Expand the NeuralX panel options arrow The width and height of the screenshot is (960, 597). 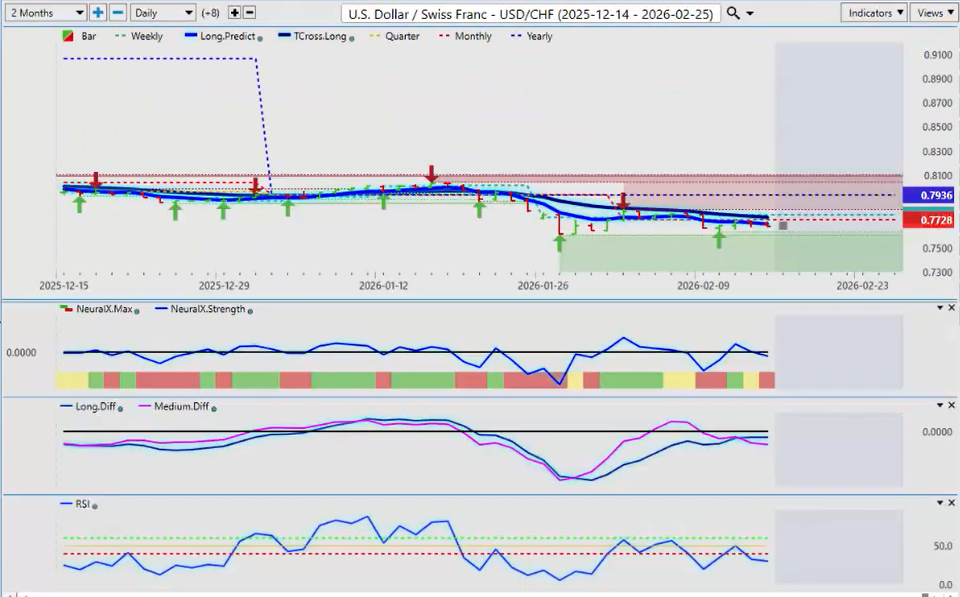point(937,308)
